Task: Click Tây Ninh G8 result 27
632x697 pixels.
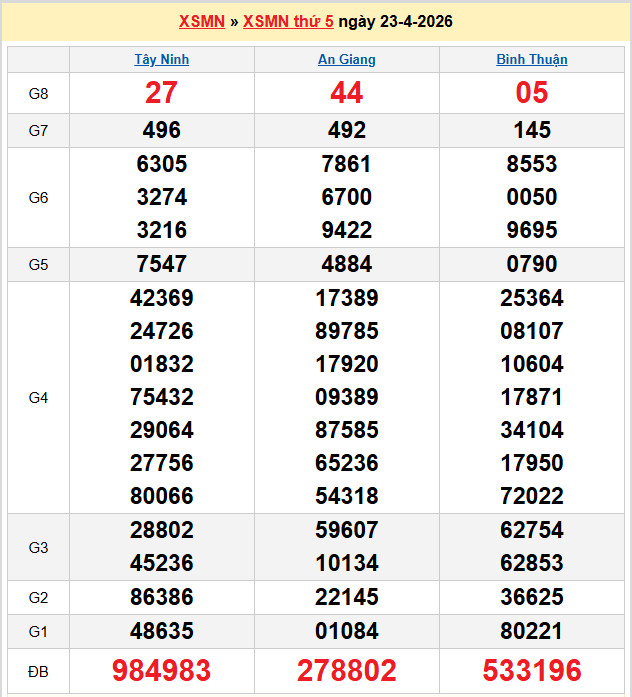Action: (162, 93)
